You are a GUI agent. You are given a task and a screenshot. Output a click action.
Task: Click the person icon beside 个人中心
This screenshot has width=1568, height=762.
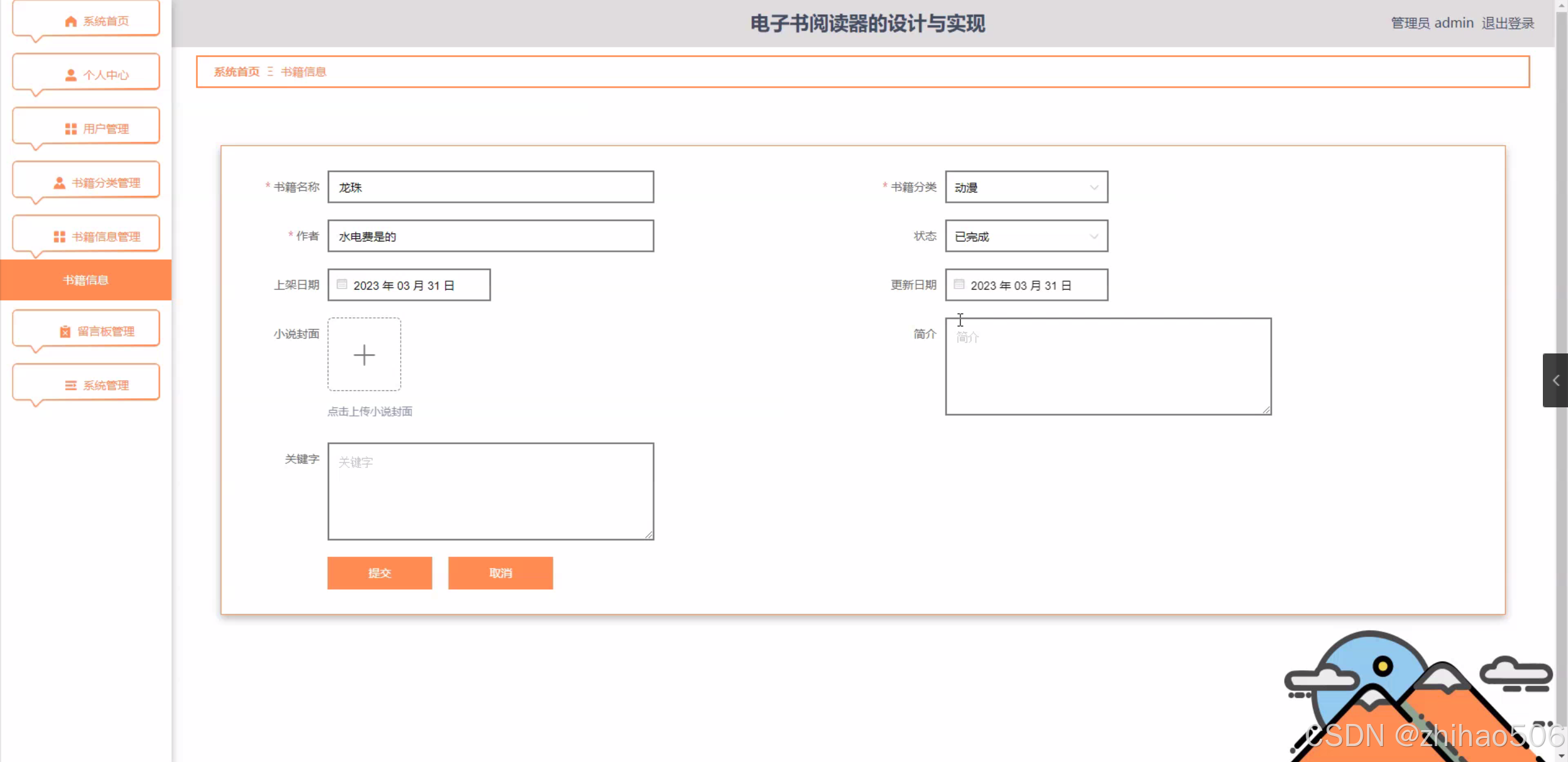coord(70,75)
